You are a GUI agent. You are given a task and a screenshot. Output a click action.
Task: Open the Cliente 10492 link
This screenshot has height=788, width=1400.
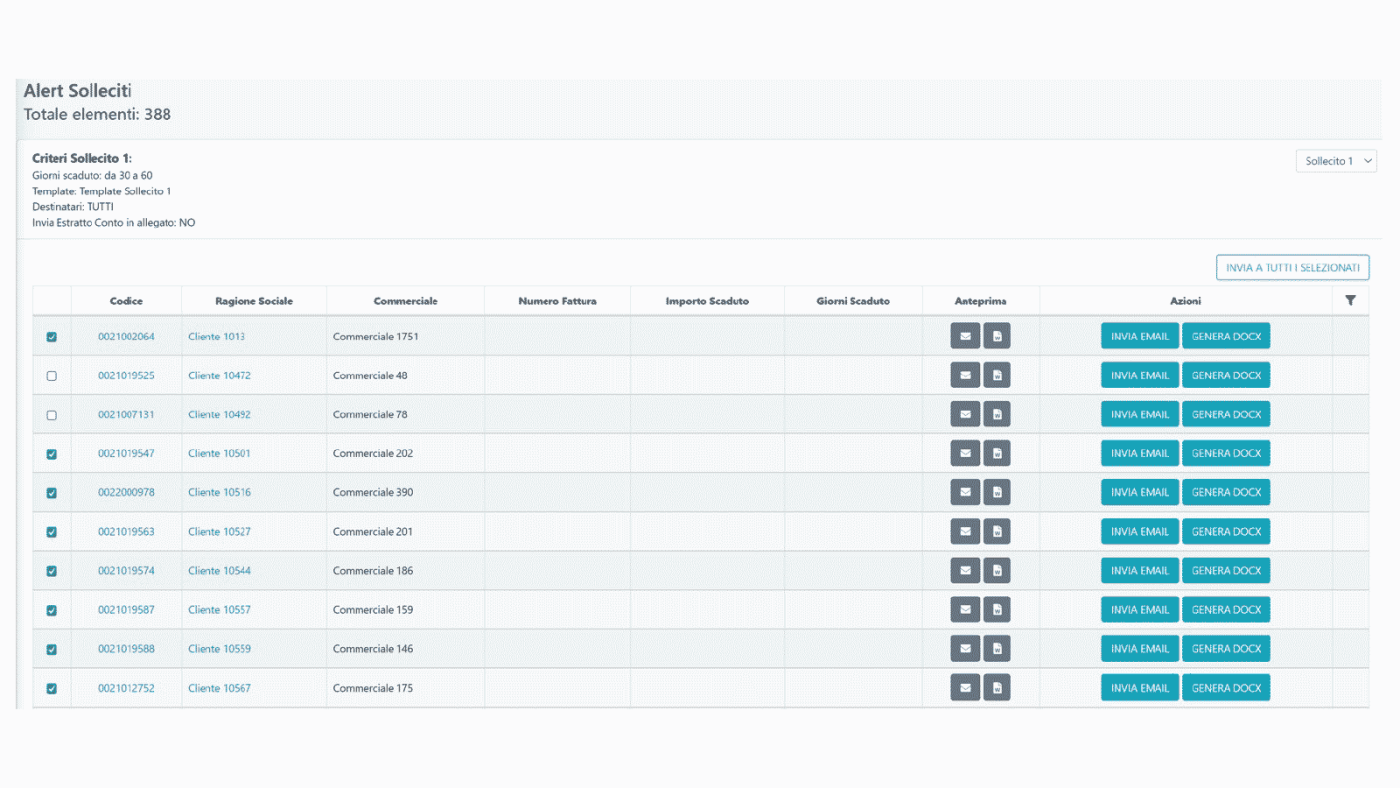point(219,414)
